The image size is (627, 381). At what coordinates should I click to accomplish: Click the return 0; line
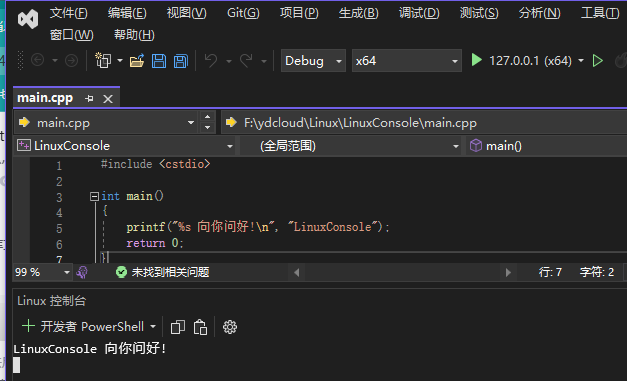[155, 243]
